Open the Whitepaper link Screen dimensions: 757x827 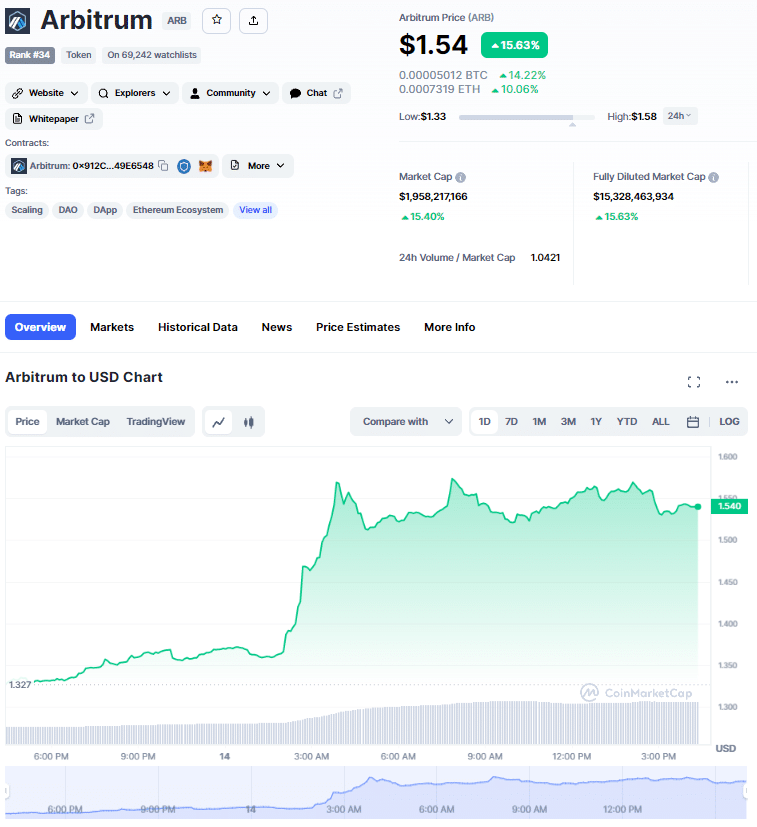[x=54, y=119]
